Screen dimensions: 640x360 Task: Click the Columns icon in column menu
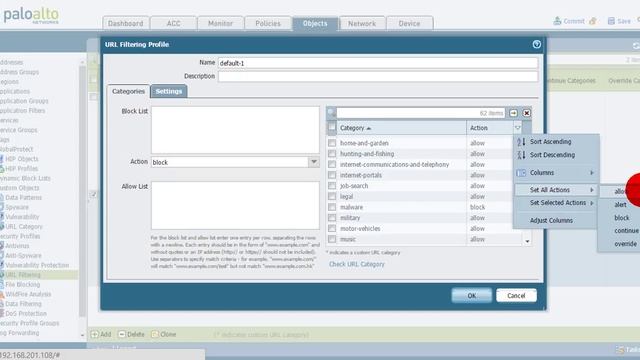(x=521, y=173)
